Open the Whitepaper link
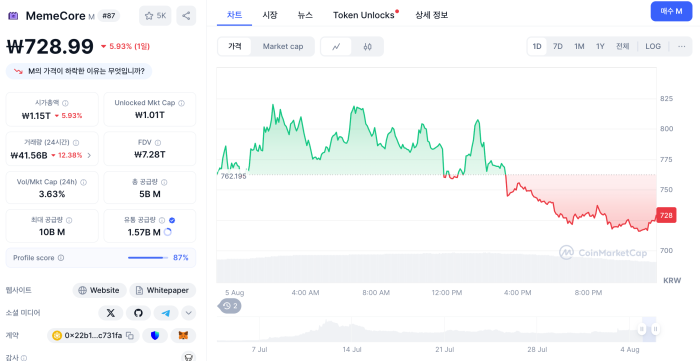The width and height of the screenshot is (700, 361). pos(162,290)
